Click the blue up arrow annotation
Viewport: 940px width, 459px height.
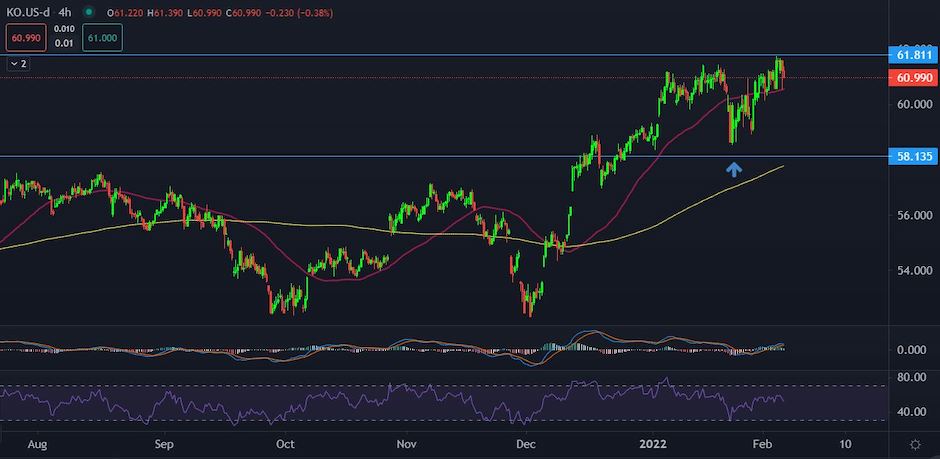coord(734,169)
